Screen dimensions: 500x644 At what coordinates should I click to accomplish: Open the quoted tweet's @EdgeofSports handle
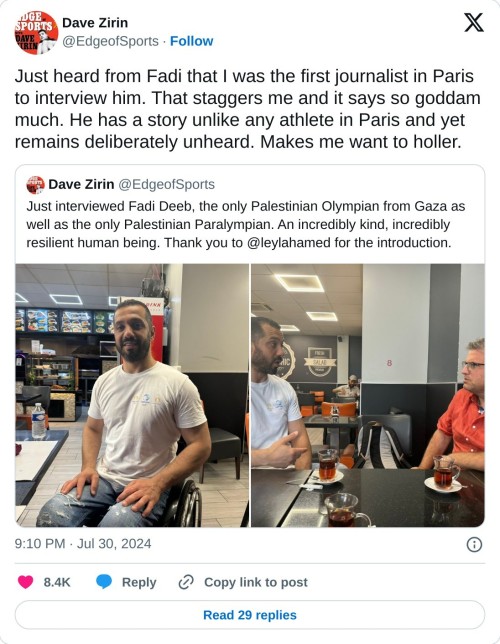click(x=166, y=184)
